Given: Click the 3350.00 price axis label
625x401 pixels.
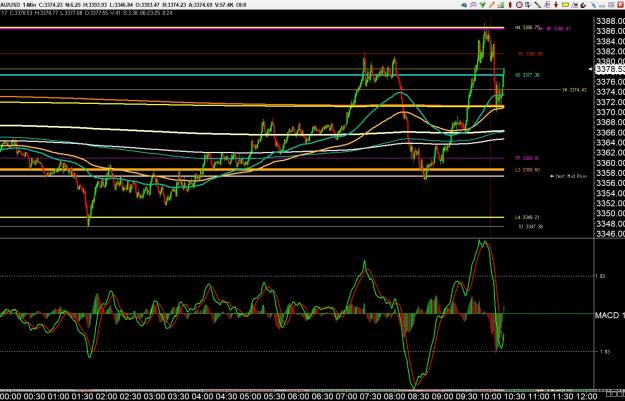Looking at the screenshot, I should pyautogui.click(x=610, y=213).
